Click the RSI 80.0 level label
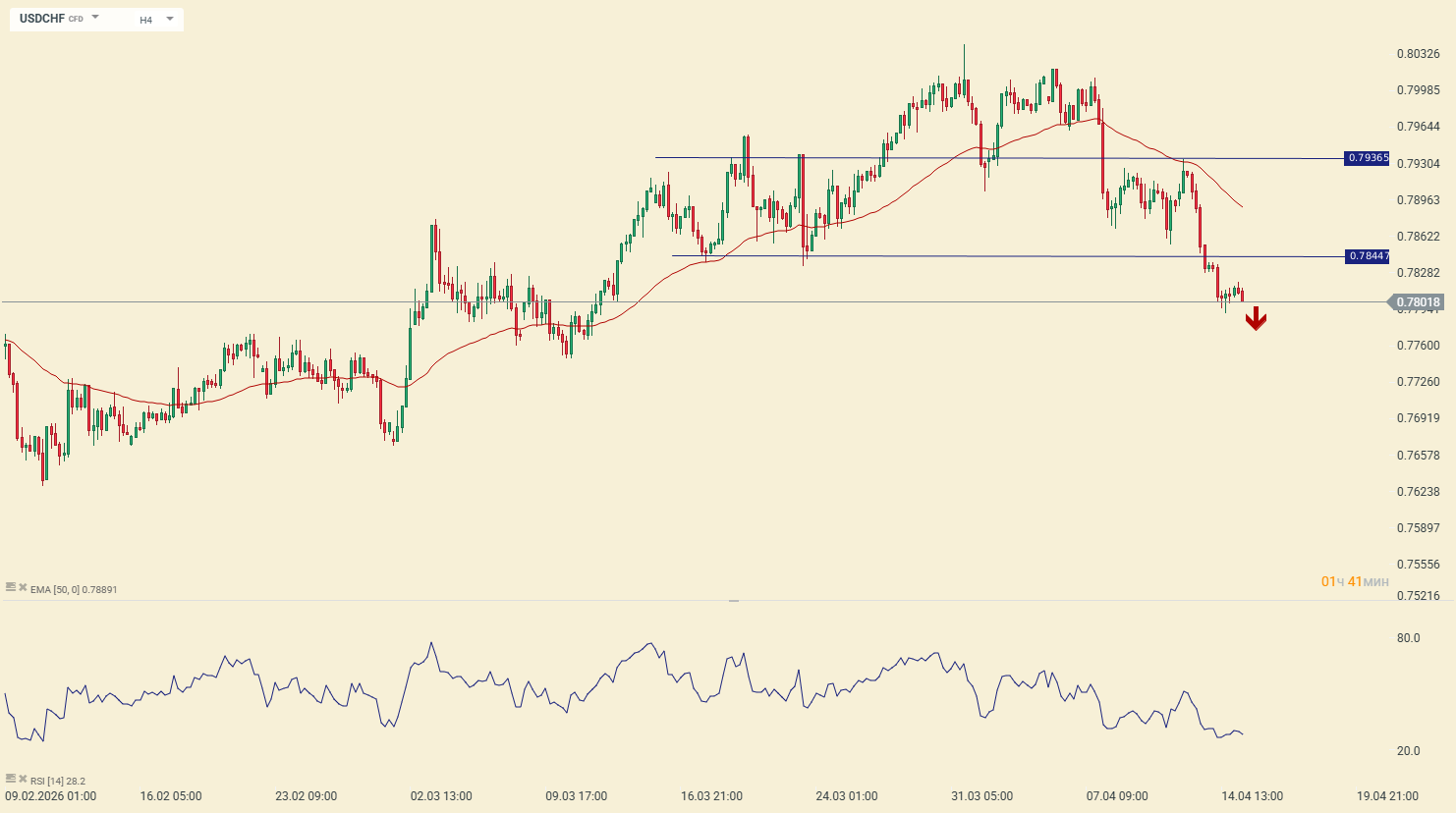The width and height of the screenshot is (1456, 813). pos(1408,638)
